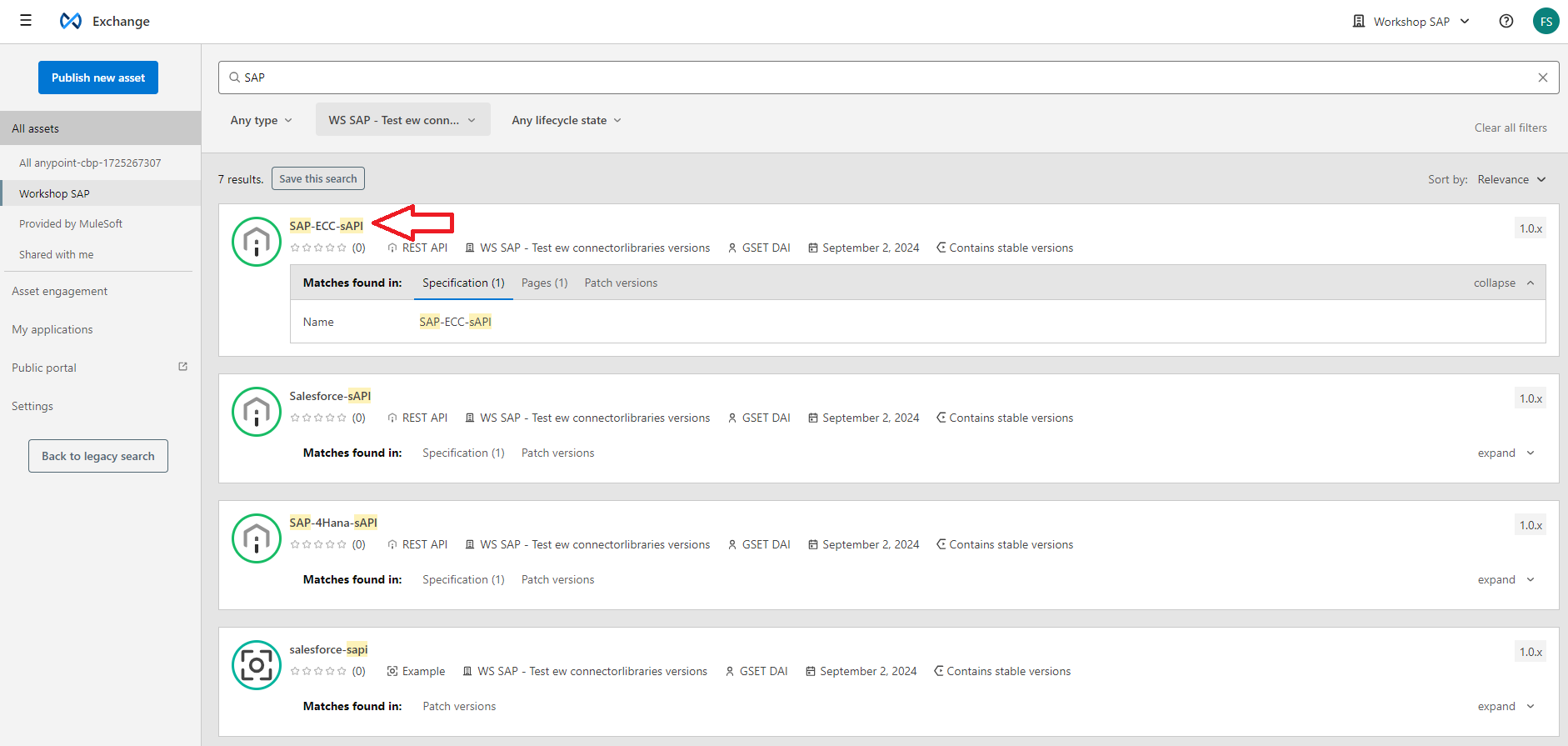Viewport: 1568px width, 746px height.
Task: Open My applications in the sidebar
Action: pyautogui.click(x=52, y=329)
